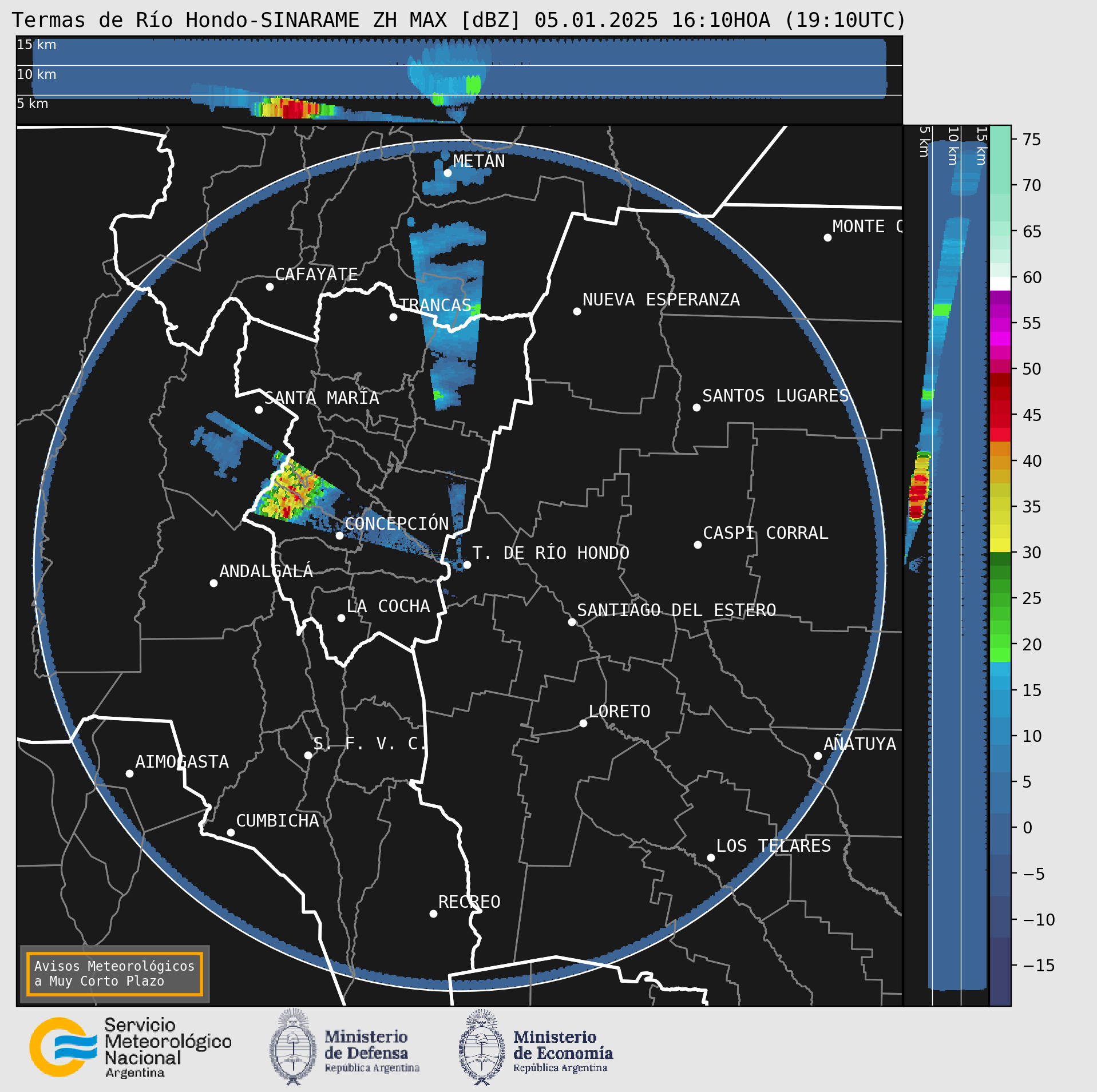This screenshot has width=1097, height=1092.
Task: Click the 75 dBZ value on the color scale
Action: pos(1032,140)
